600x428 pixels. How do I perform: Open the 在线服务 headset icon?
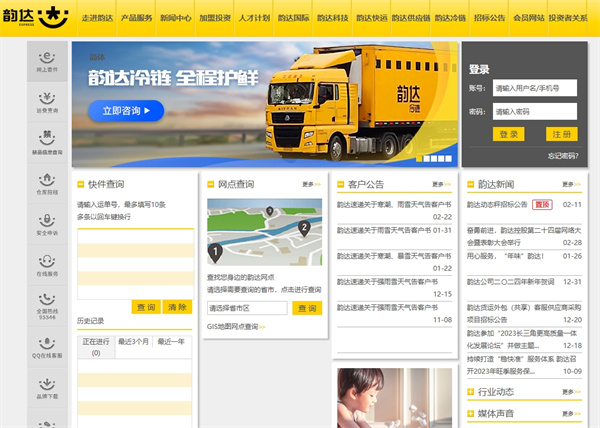(x=47, y=265)
